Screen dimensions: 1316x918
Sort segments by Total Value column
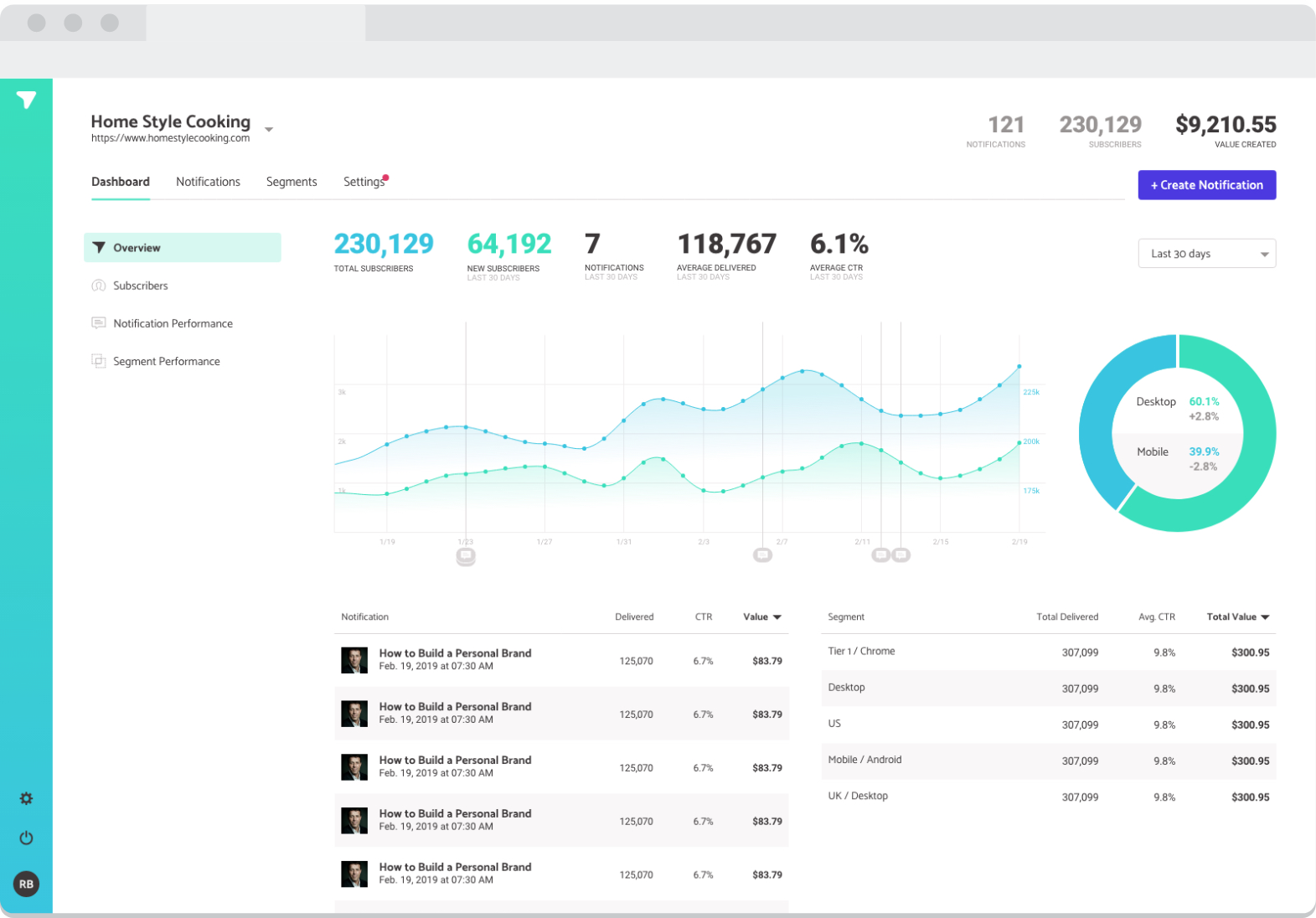click(x=1265, y=617)
